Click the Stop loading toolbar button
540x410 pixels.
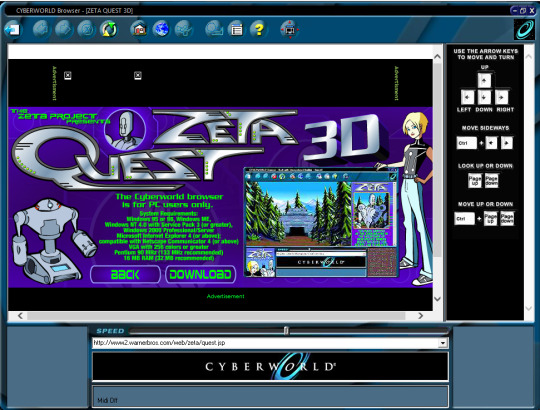pyautogui.click(x=86, y=29)
